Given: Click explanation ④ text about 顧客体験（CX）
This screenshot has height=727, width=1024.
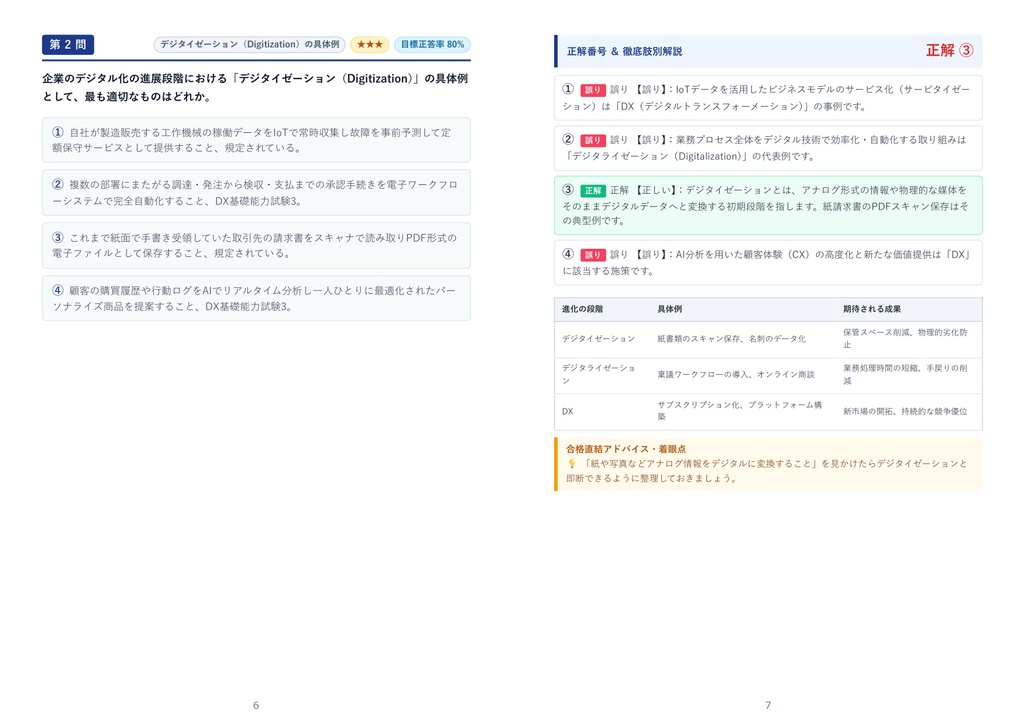Looking at the screenshot, I should click(x=767, y=263).
